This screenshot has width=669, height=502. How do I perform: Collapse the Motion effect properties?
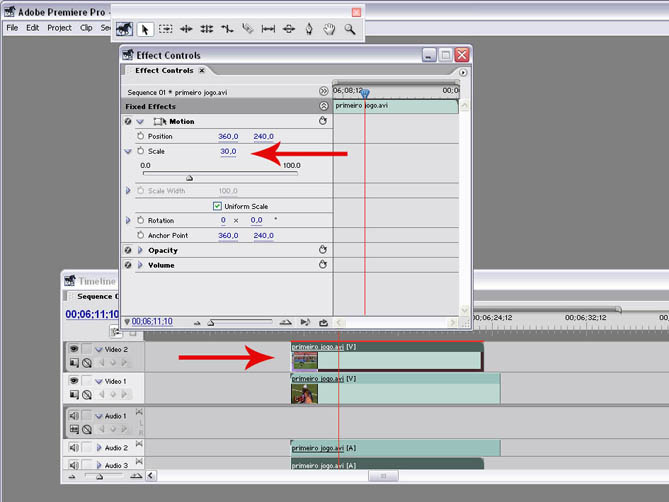(140, 121)
